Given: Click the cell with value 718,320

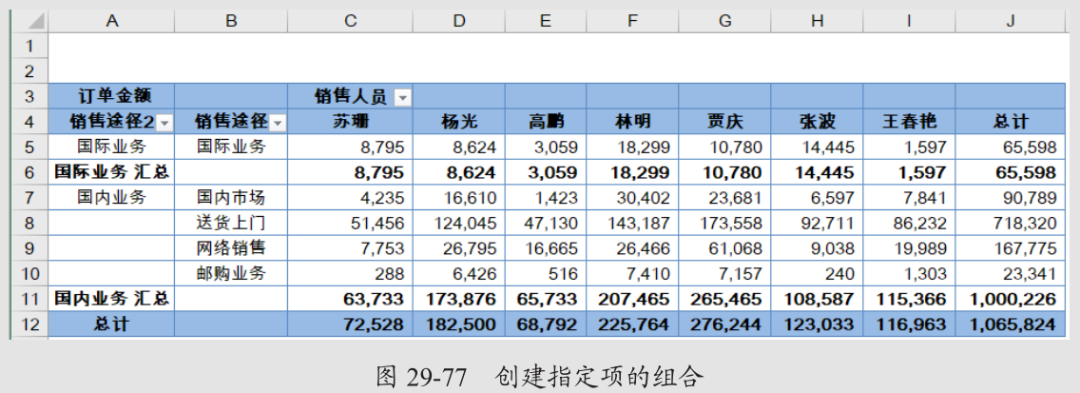Looking at the screenshot, I should click(1010, 223).
